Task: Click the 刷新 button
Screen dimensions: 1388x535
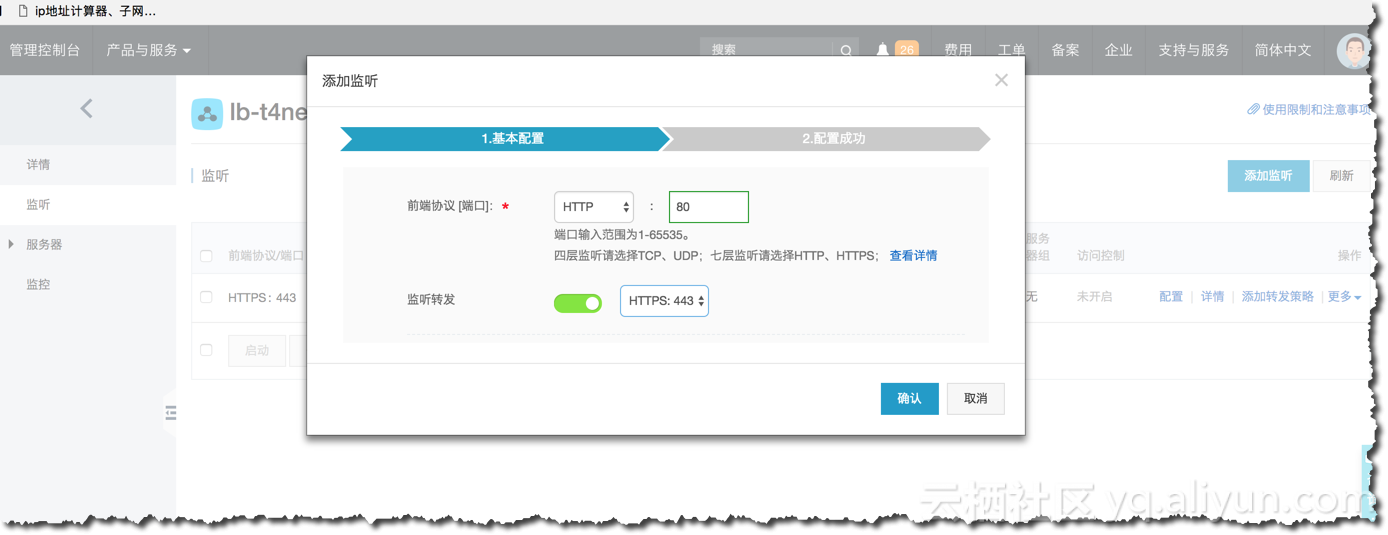Action: [1341, 175]
